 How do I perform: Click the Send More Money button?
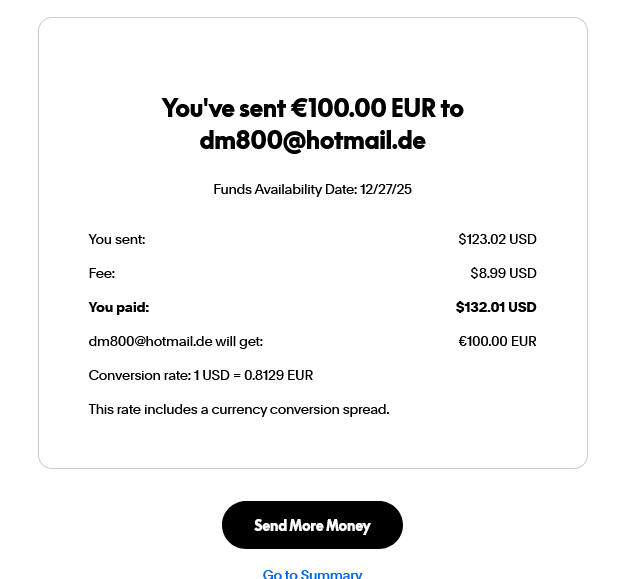312,525
